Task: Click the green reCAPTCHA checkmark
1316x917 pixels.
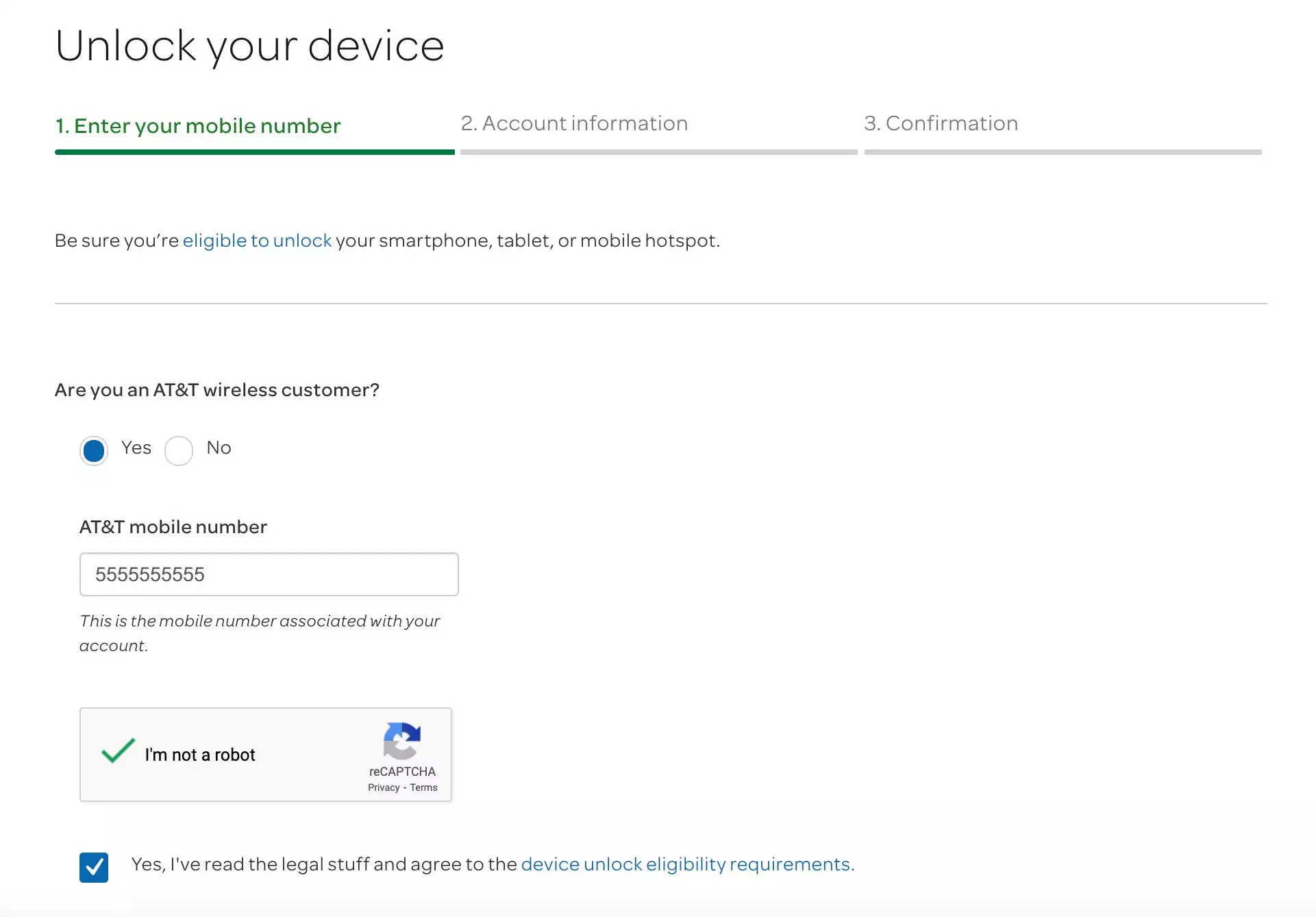Action: [118, 751]
